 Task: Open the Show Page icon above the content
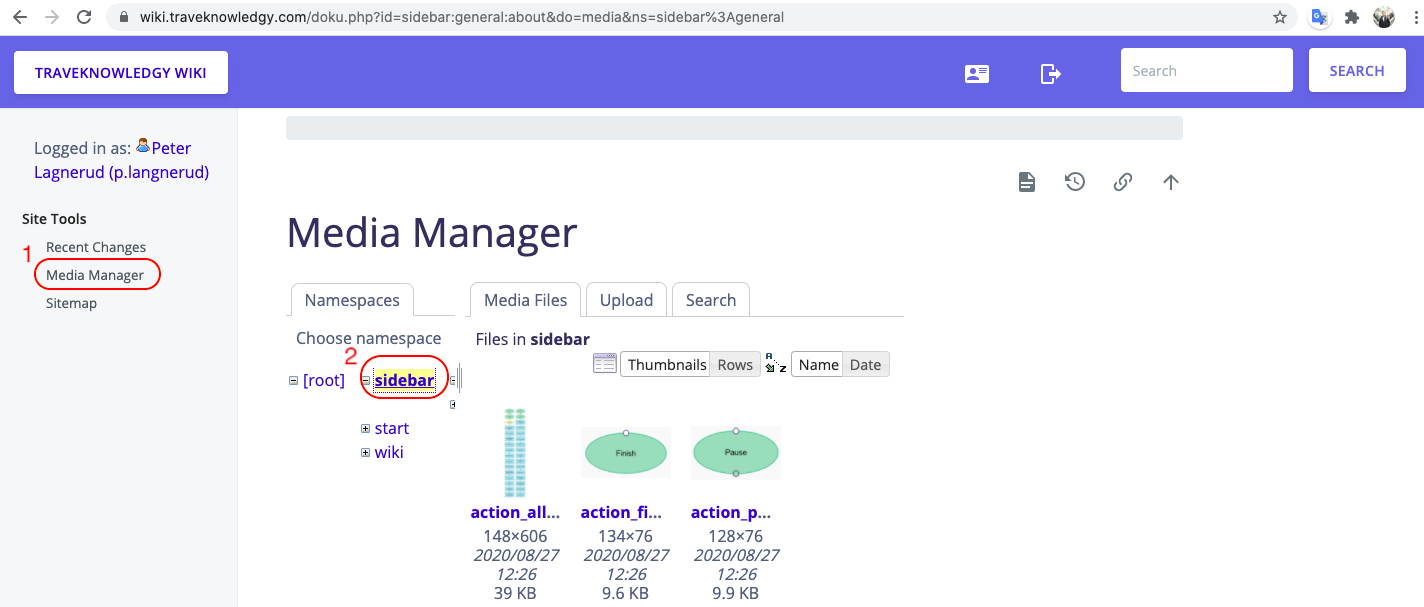coord(1026,181)
